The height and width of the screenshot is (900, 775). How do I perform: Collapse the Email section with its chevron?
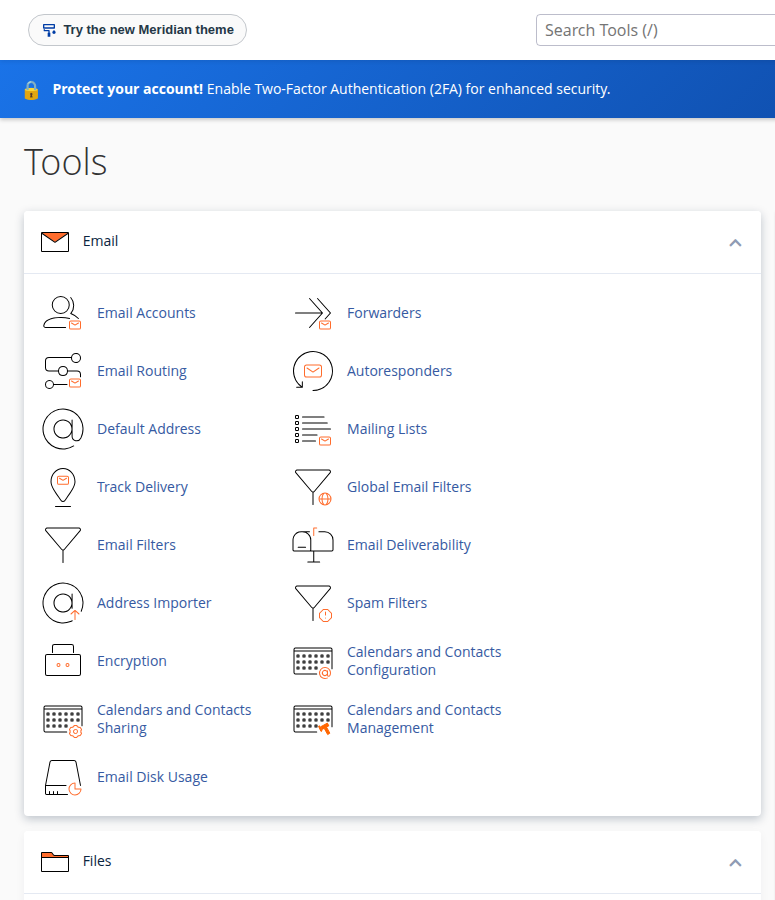tap(735, 243)
